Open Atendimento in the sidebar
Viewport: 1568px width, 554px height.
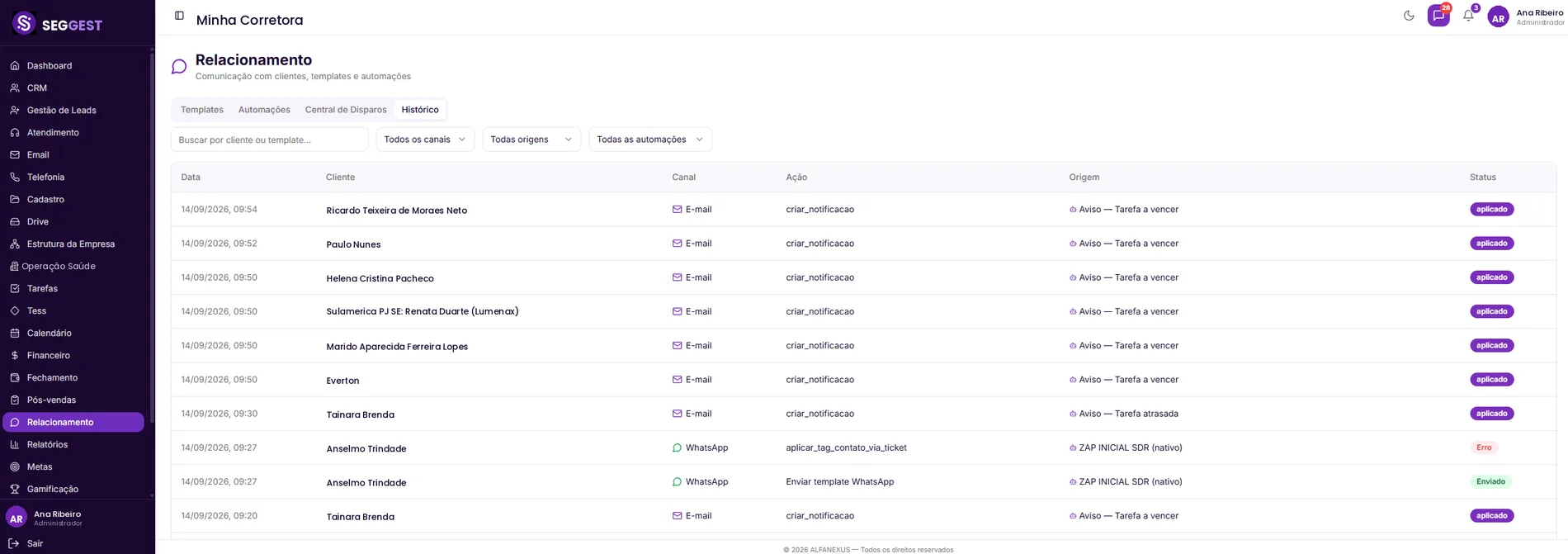[x=53, y=132]
